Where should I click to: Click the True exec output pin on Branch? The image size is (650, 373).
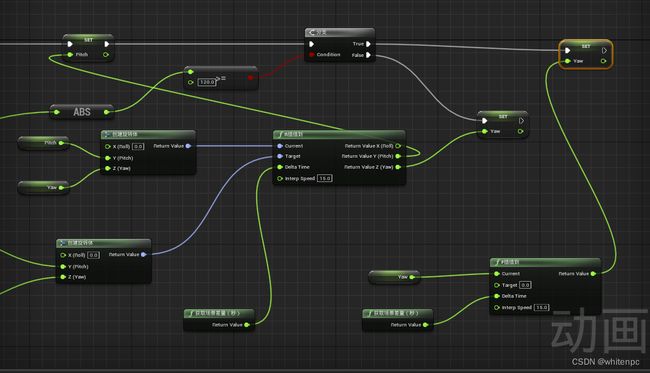pos(368,44)
